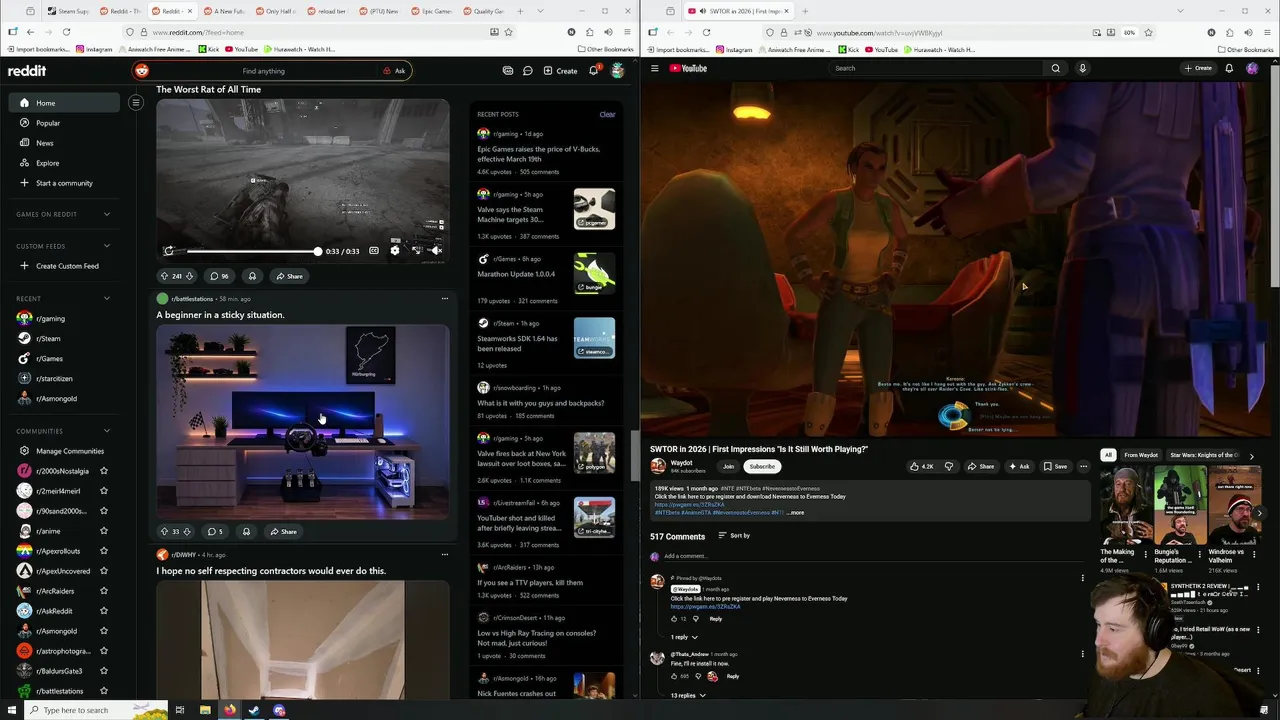
Task: Favorite r/anime with its star
Action: (104, 531)
